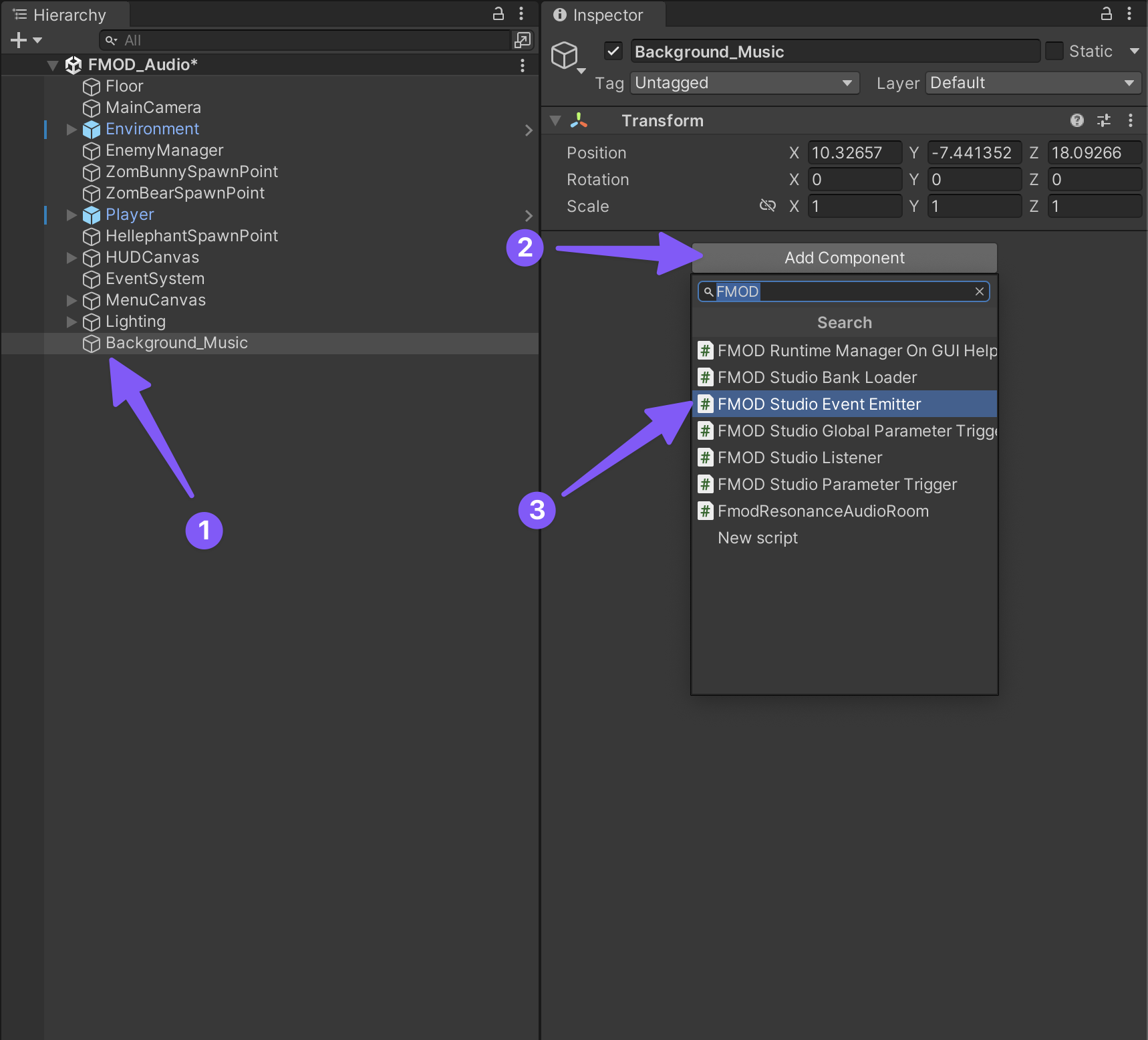Select FMOD Studio Event Emitter component
Screen dimensions: 1148x1040
(x=819, y=404)
